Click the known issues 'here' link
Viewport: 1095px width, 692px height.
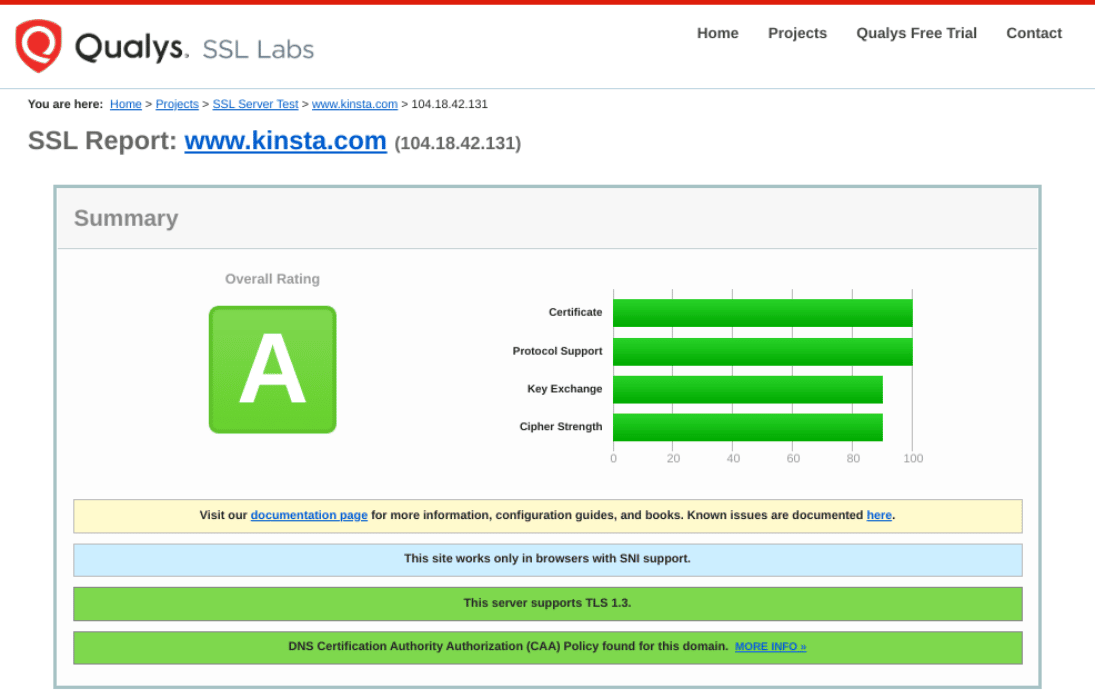coord(879,515)
